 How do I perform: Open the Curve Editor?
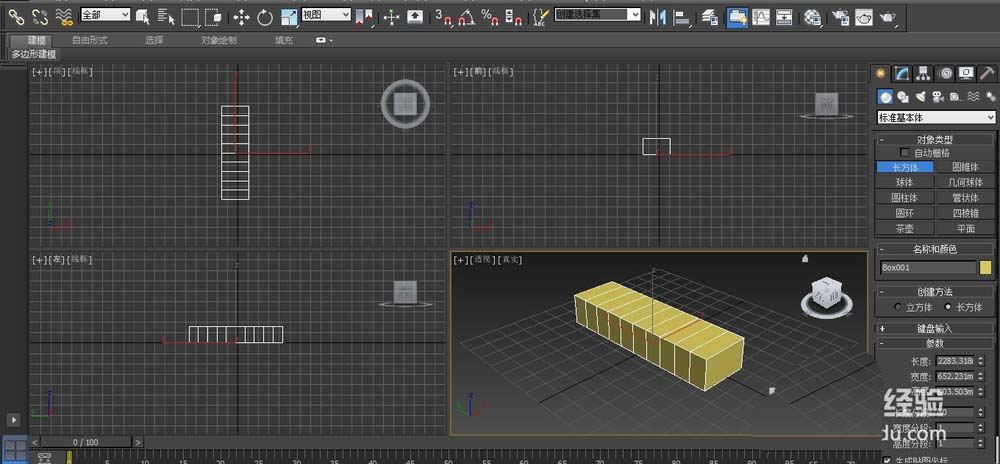click(761, 16)
